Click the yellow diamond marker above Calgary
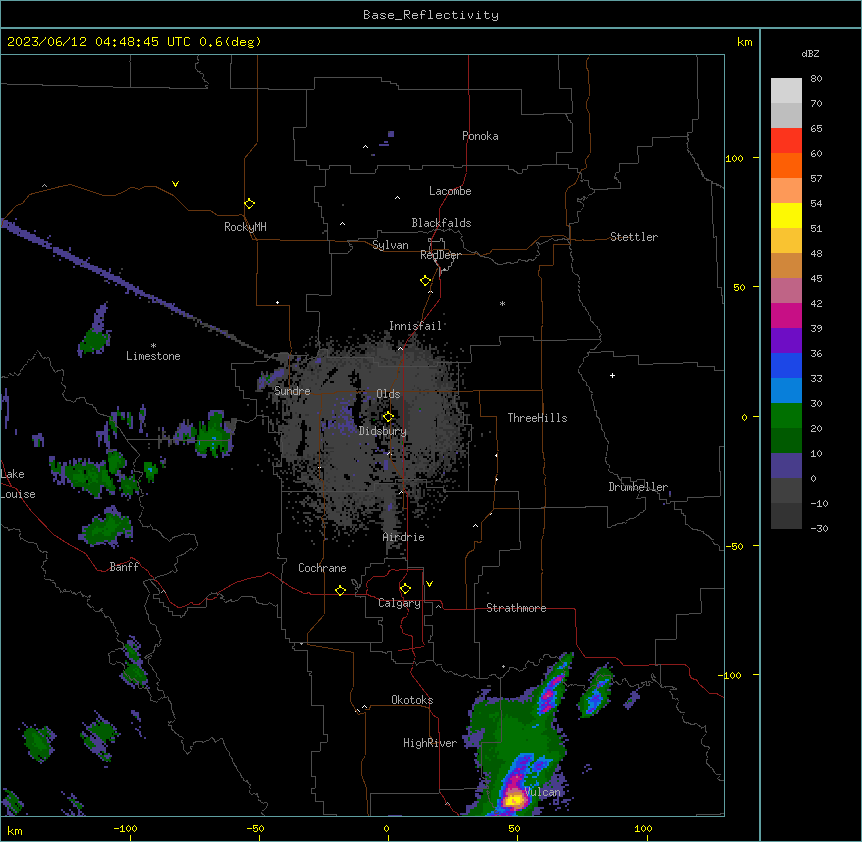This screenshot has height=842, width=862. point(405,589)
